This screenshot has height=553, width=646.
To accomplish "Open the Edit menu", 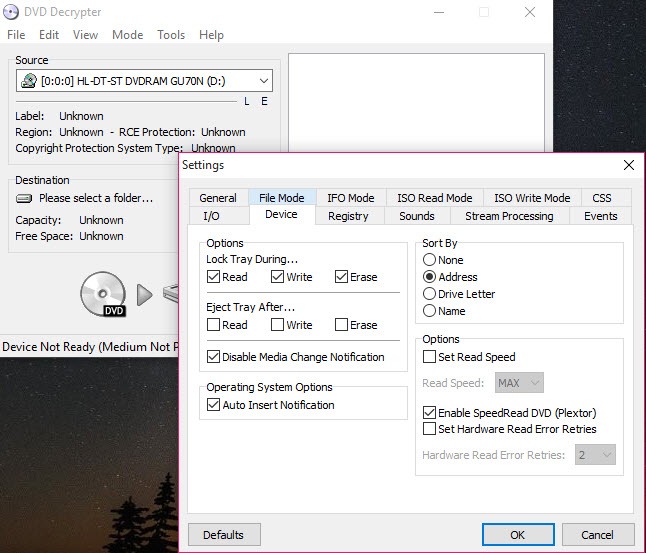I will click(49, 35).
